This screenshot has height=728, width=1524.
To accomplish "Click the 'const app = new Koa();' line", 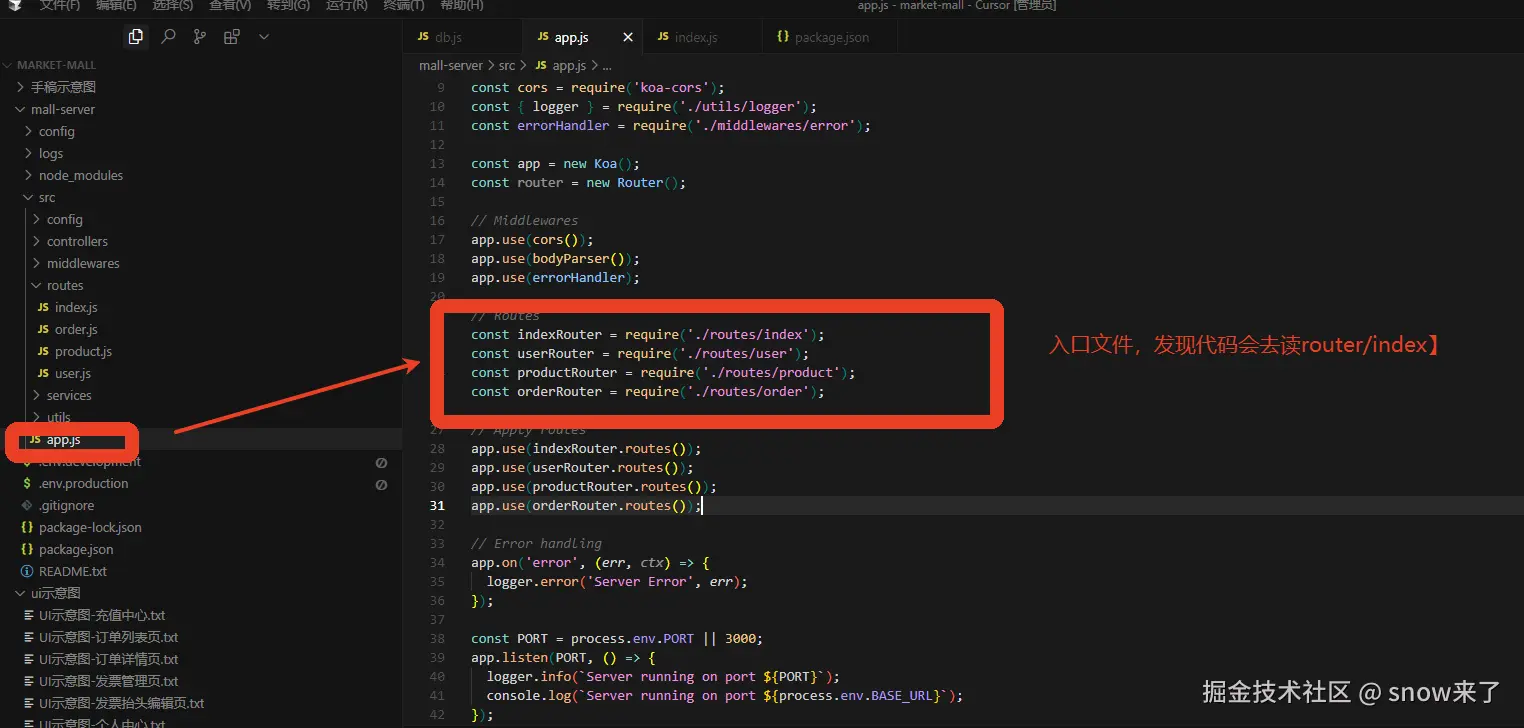I will point(555,163).
